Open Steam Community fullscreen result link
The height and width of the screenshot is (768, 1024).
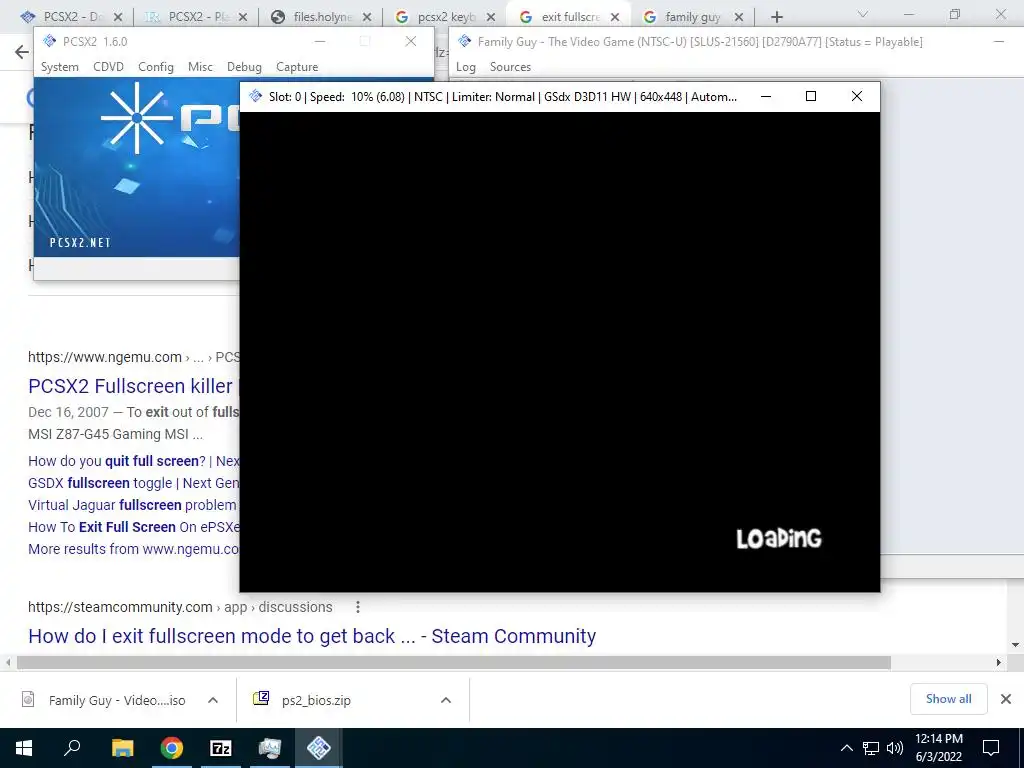click(312, 636)
